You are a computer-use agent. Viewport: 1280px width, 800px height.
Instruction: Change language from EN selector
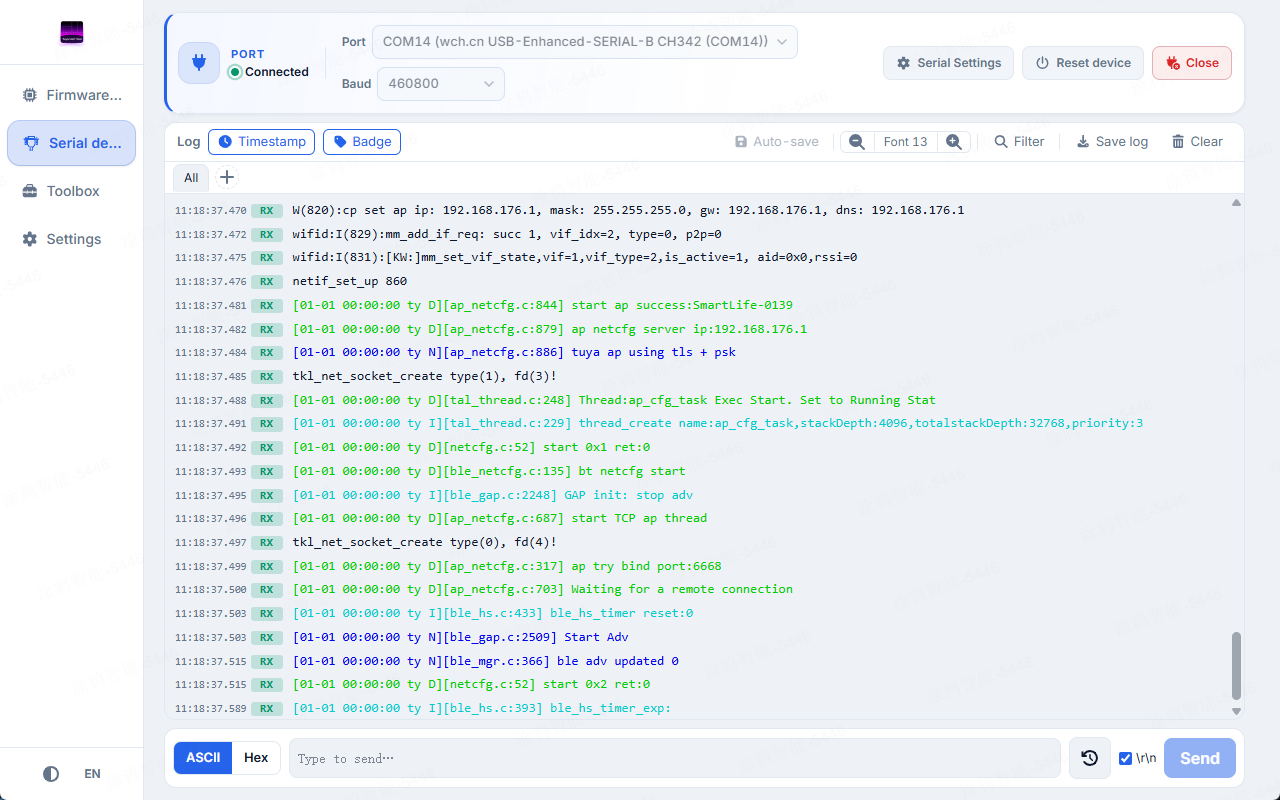click(92, 774)
